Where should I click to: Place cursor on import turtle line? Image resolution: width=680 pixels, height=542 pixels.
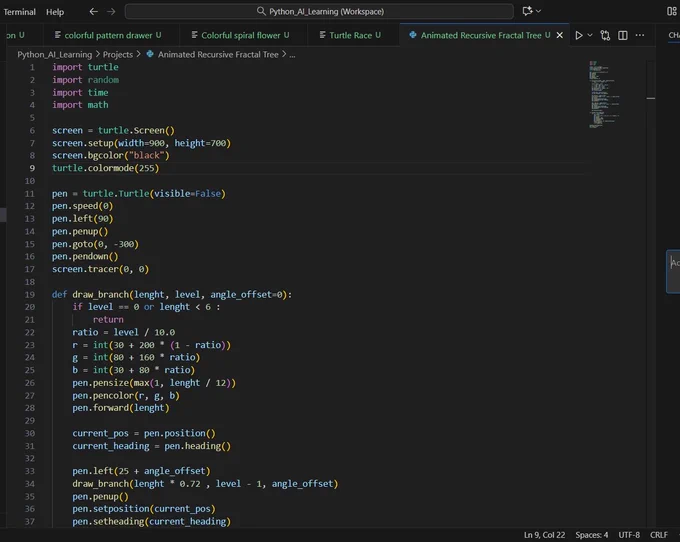click(x=85, y=67)
